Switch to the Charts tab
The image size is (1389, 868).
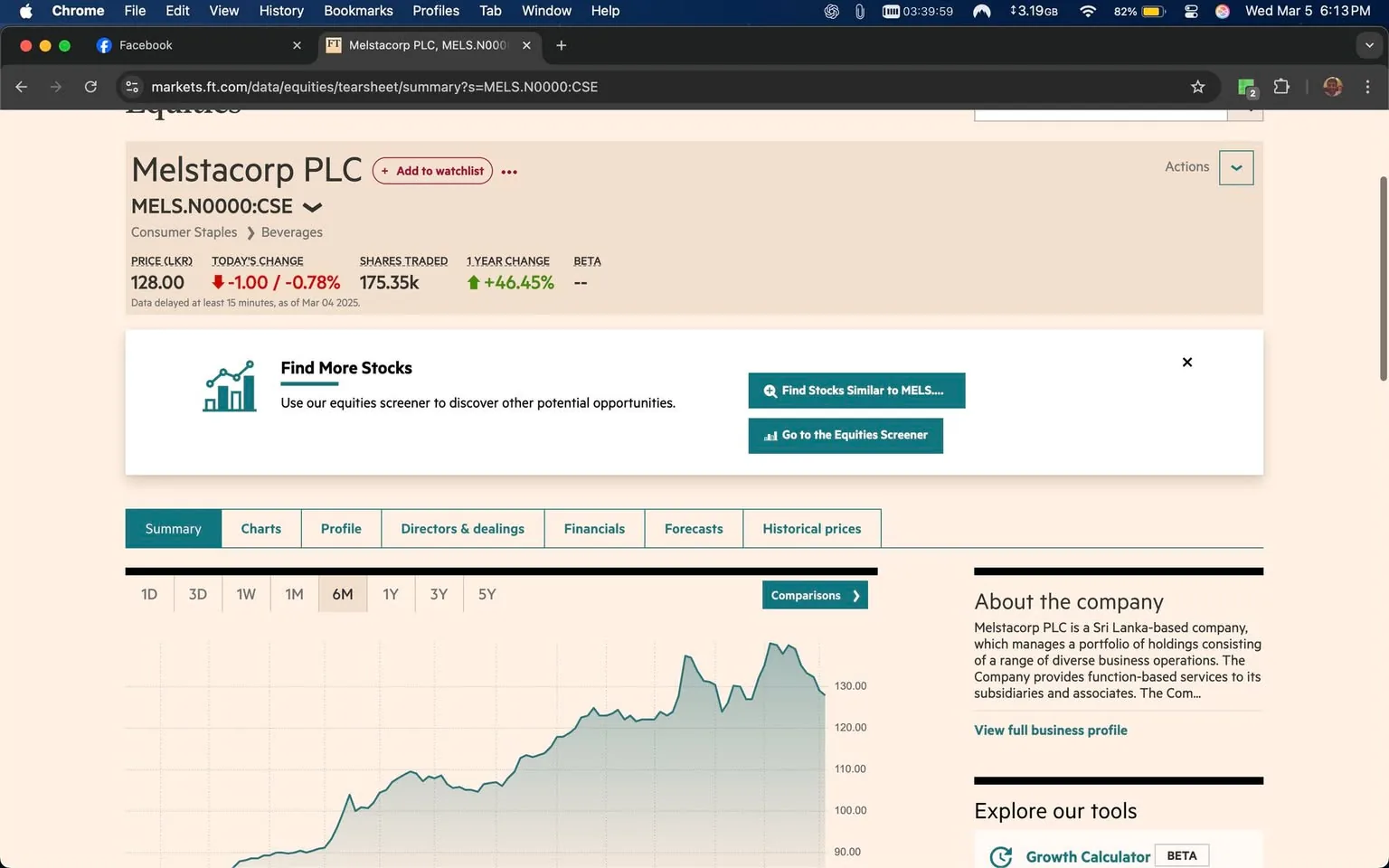click(x=260, y=528)
